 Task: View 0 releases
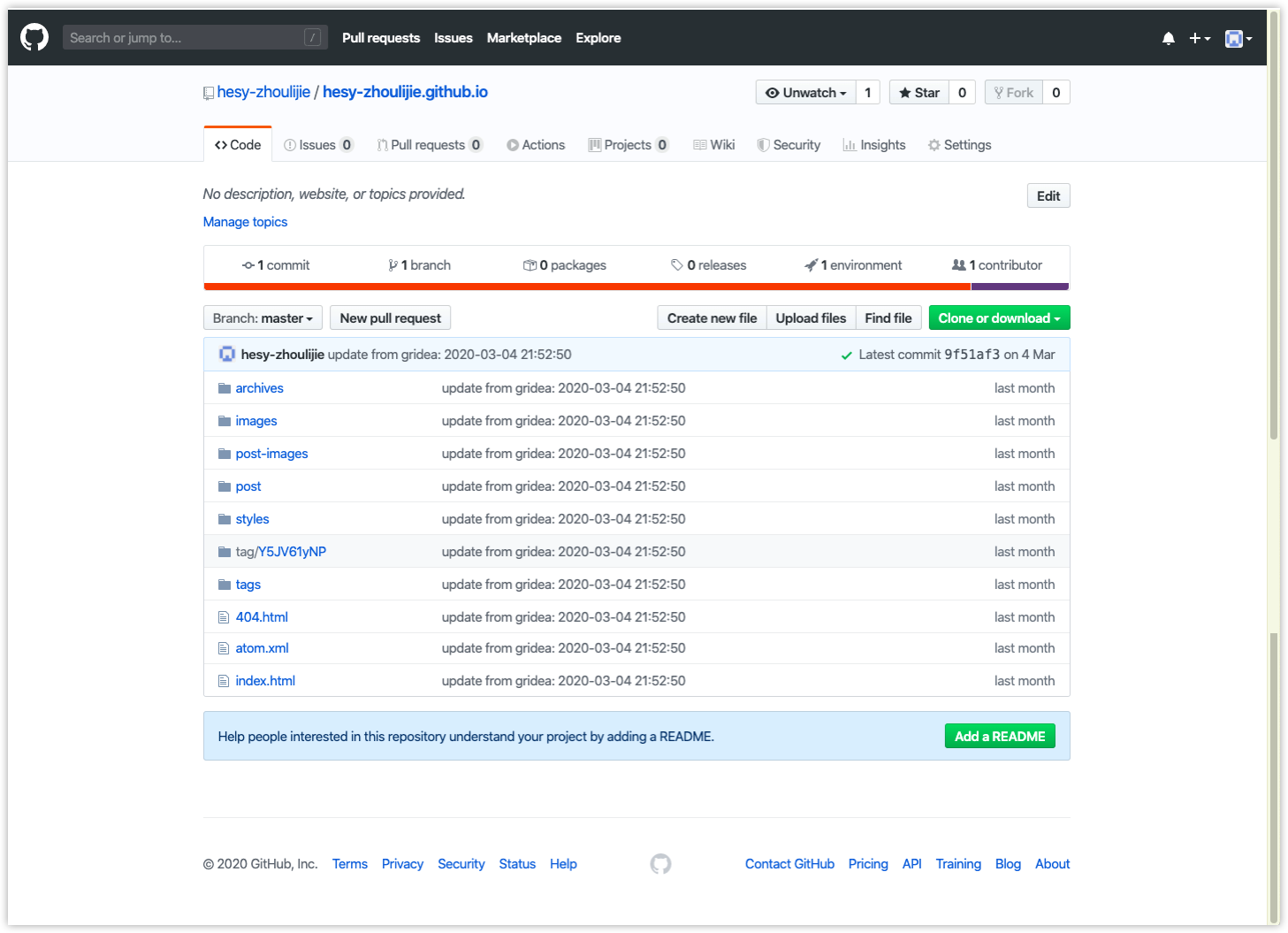(x=708, y=265)
